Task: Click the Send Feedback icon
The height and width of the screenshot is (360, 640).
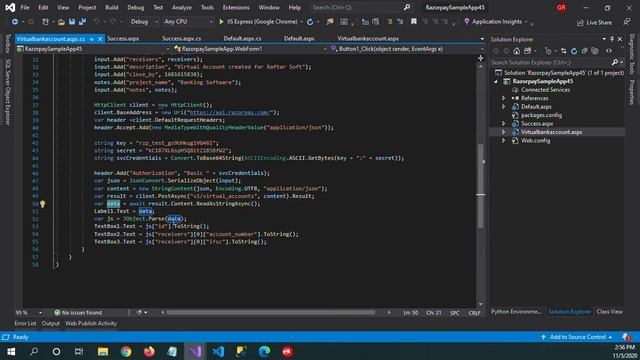Action: pos(627,22)
